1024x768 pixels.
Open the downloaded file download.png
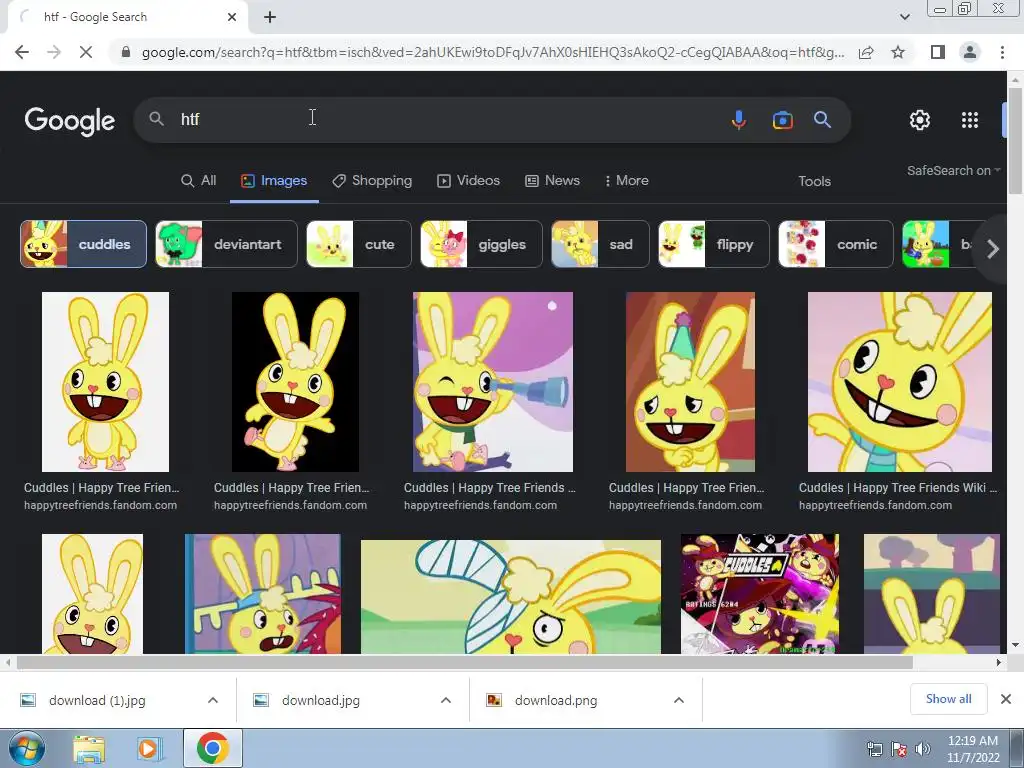556,701
